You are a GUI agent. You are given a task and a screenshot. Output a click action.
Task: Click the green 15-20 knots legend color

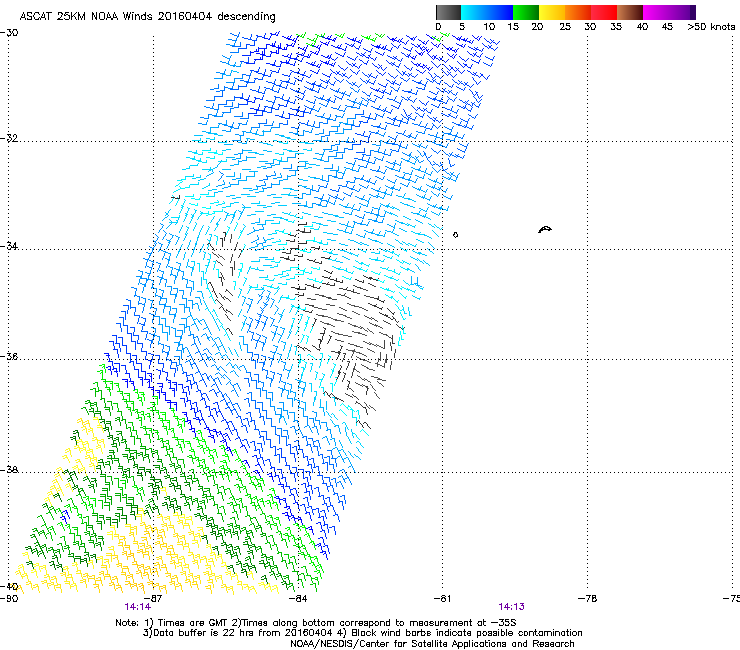[526, 12]
